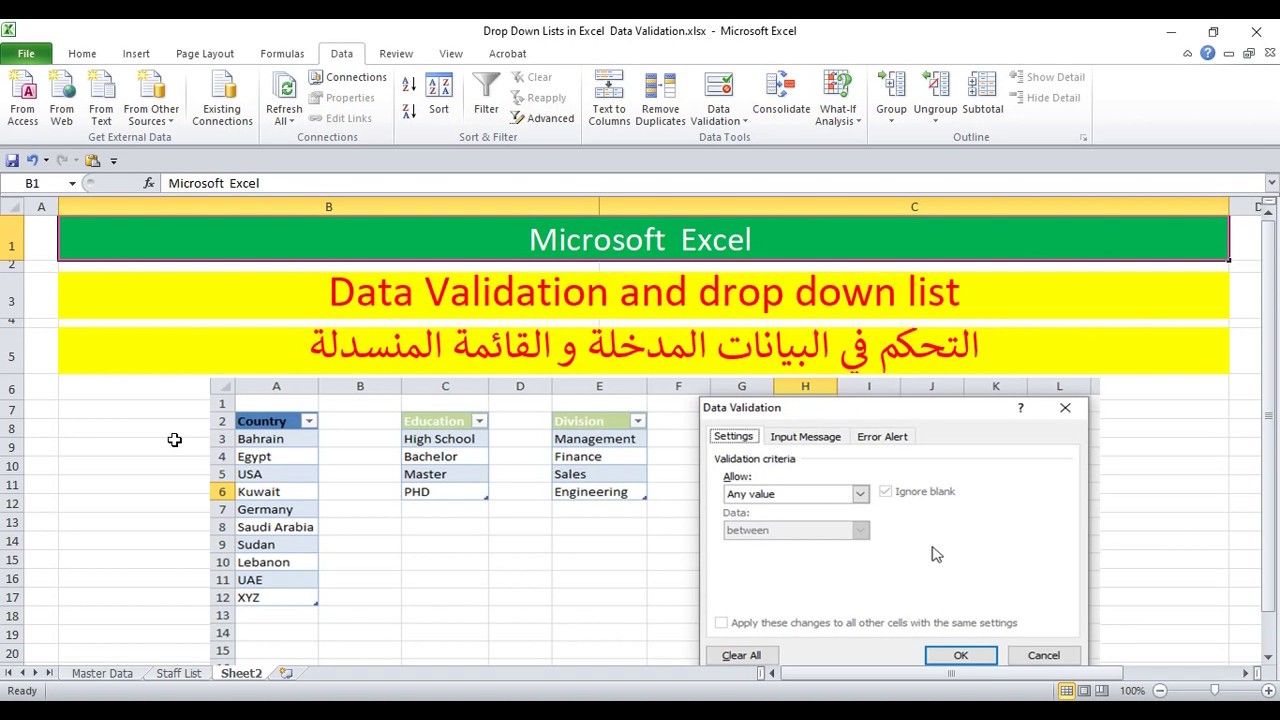This screenshot has height=720, width=1280.
Task: Open the Consolidate tool
Action: 781,94
